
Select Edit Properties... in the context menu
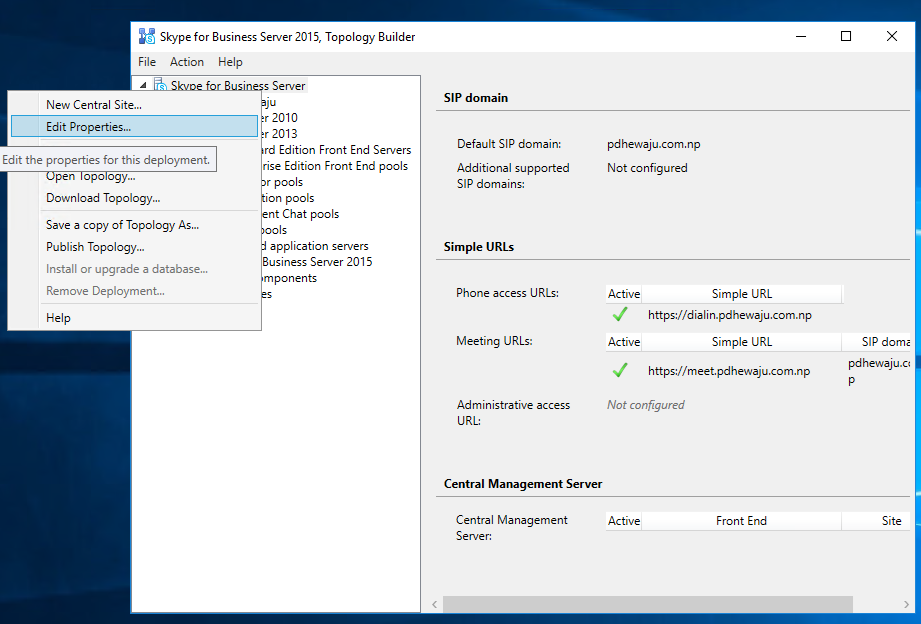[x=134, y=126]
